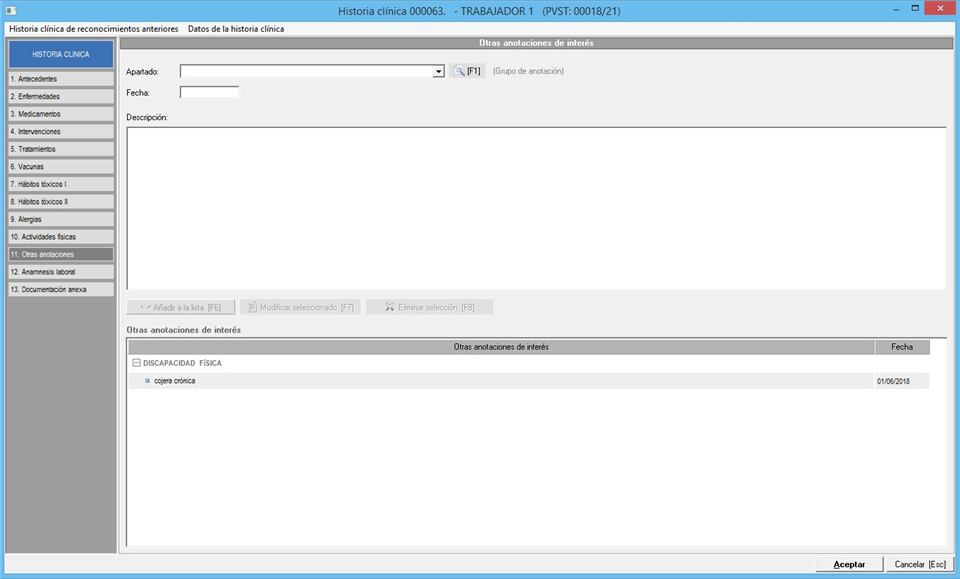Screen dimensions: 960x579
Task: Click the DISCAPACIDAD FÍSICA group label
Action: (182, 363)
